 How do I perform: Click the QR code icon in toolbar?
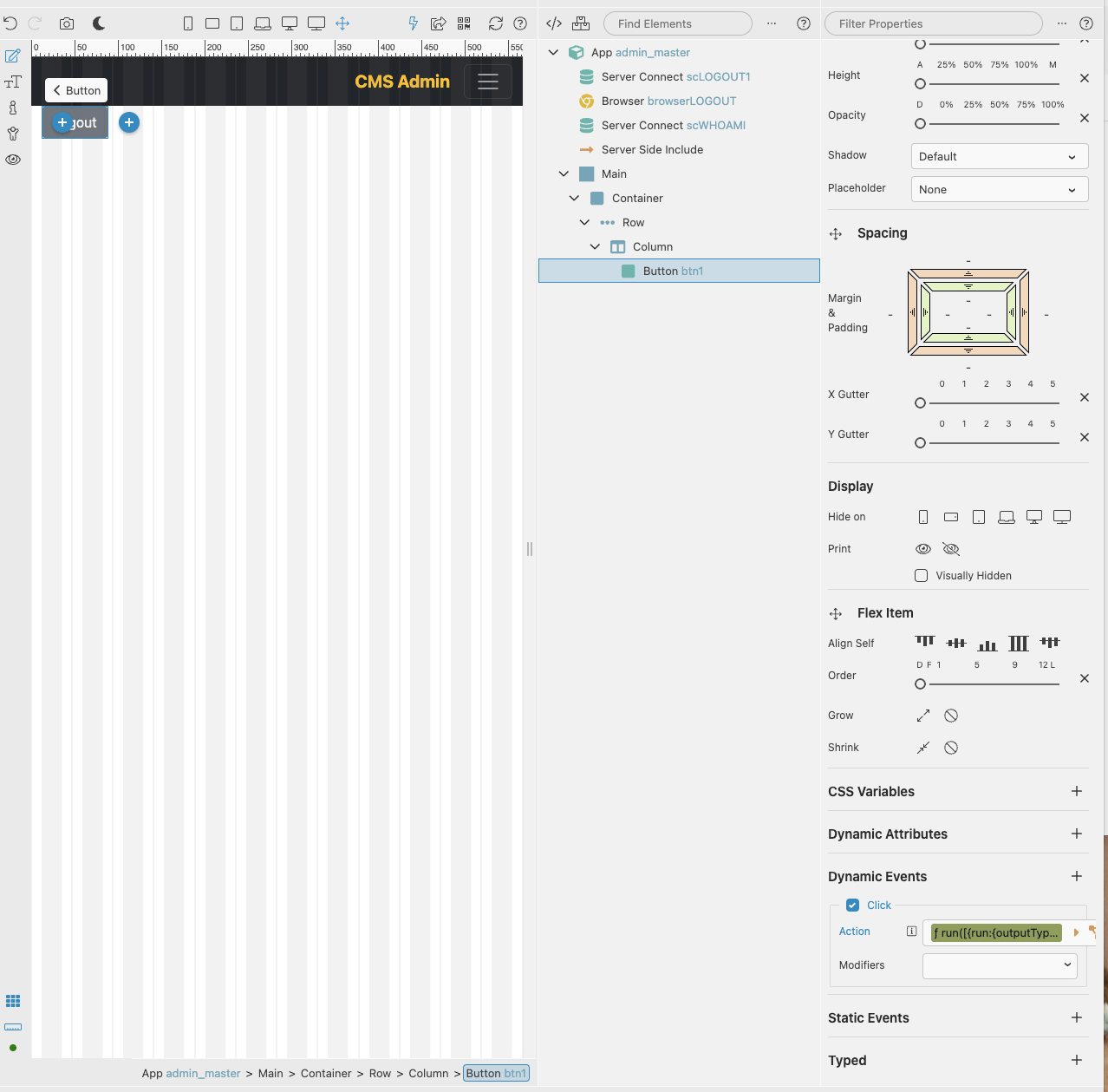[x=464, y=23]
